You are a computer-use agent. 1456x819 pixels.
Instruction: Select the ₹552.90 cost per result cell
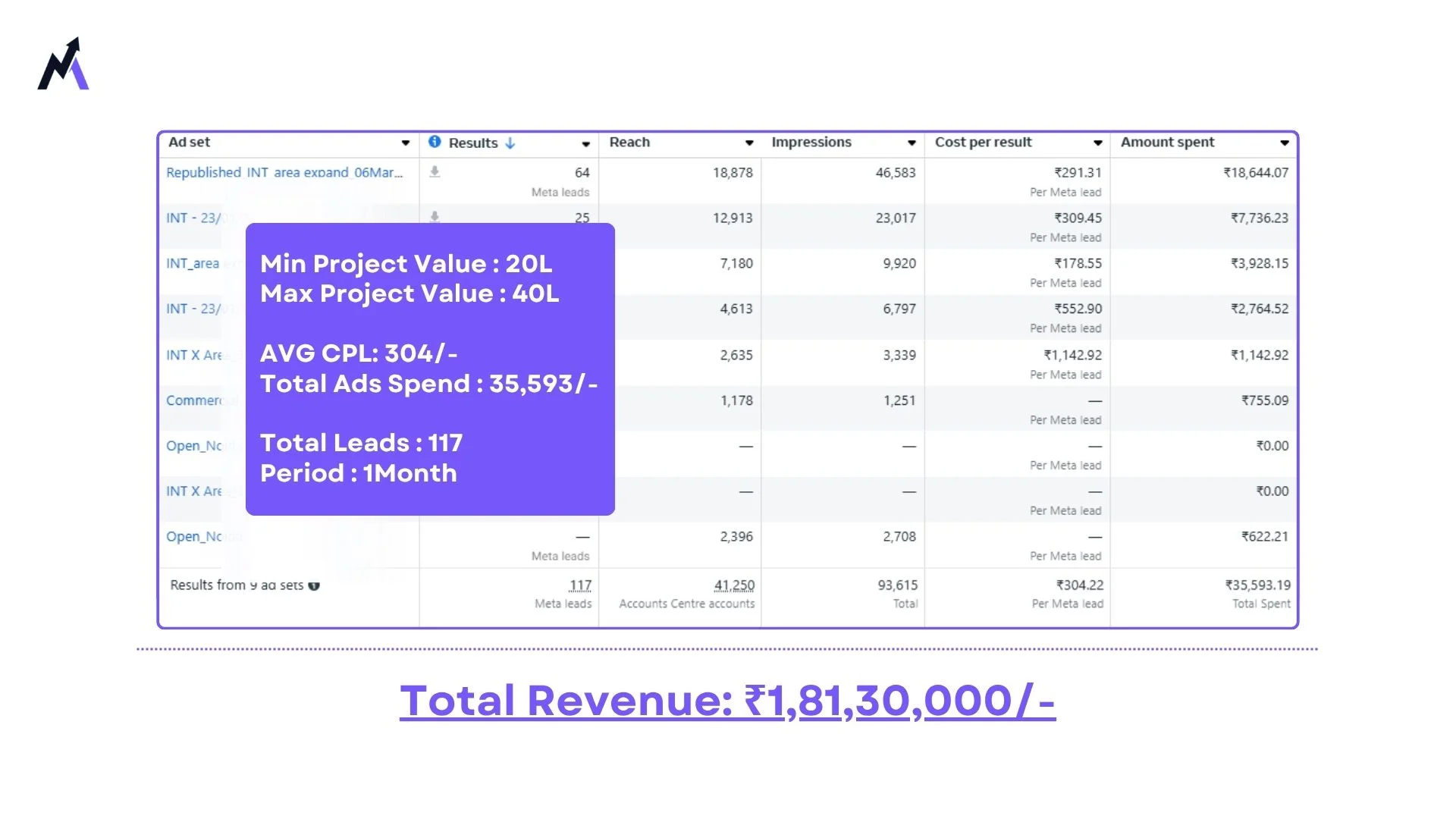tap(1078, 309)
